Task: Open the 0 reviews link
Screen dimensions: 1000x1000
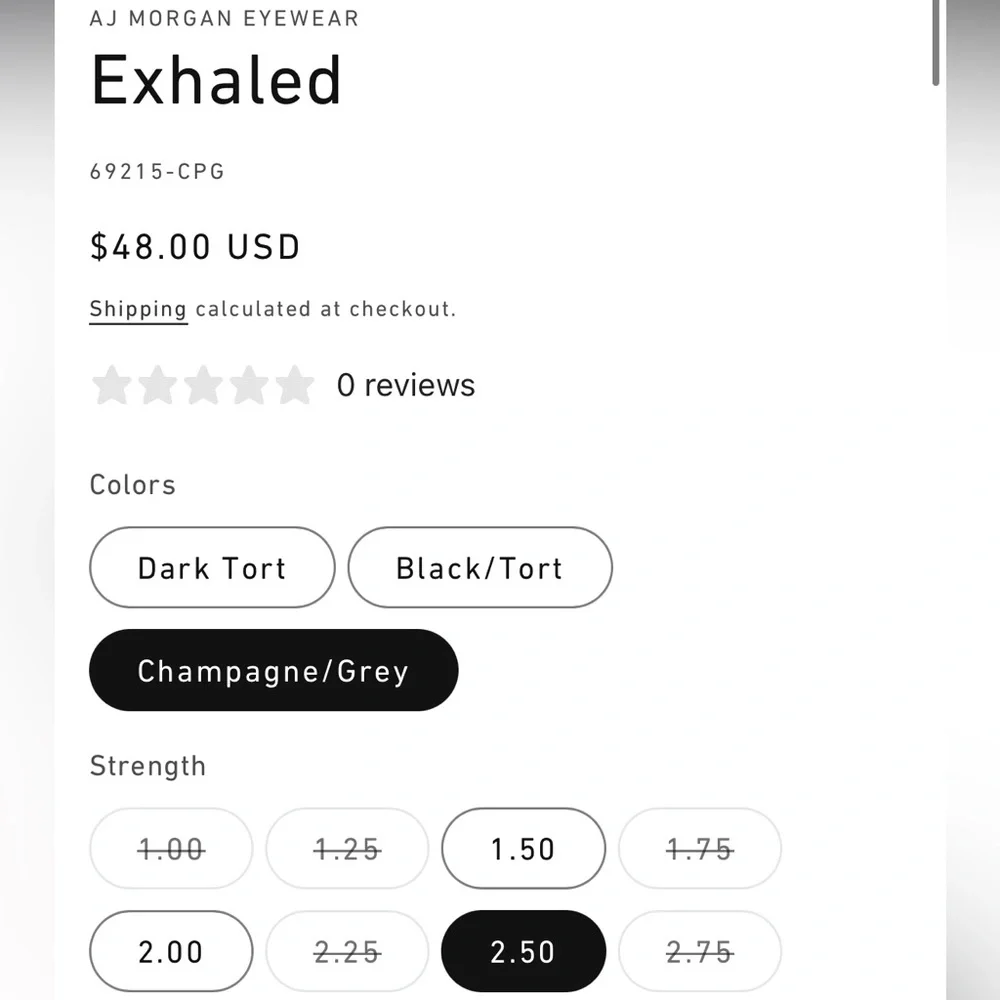Action: (406, 385)
